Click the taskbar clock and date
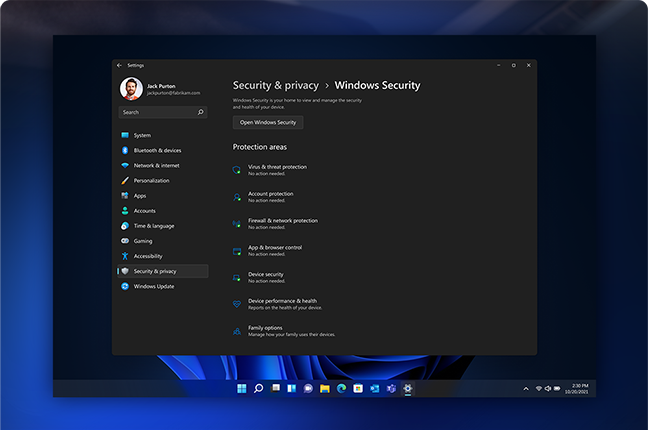 (577, 389)
